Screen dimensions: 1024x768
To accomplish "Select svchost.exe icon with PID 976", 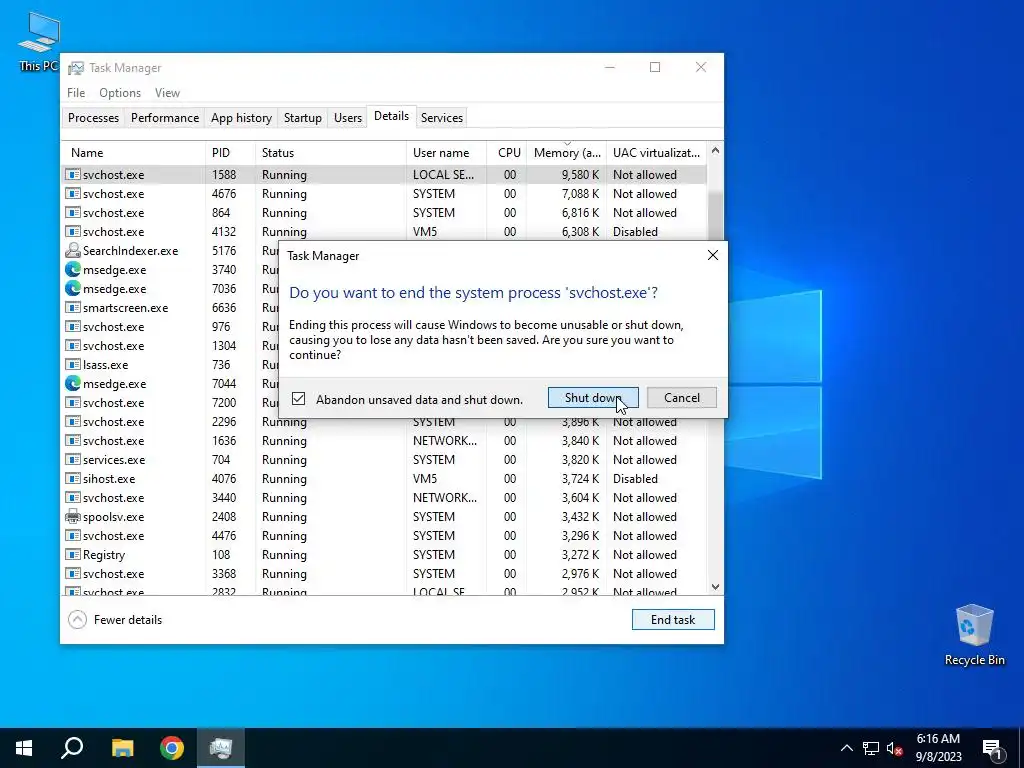I will click(72, 327).
